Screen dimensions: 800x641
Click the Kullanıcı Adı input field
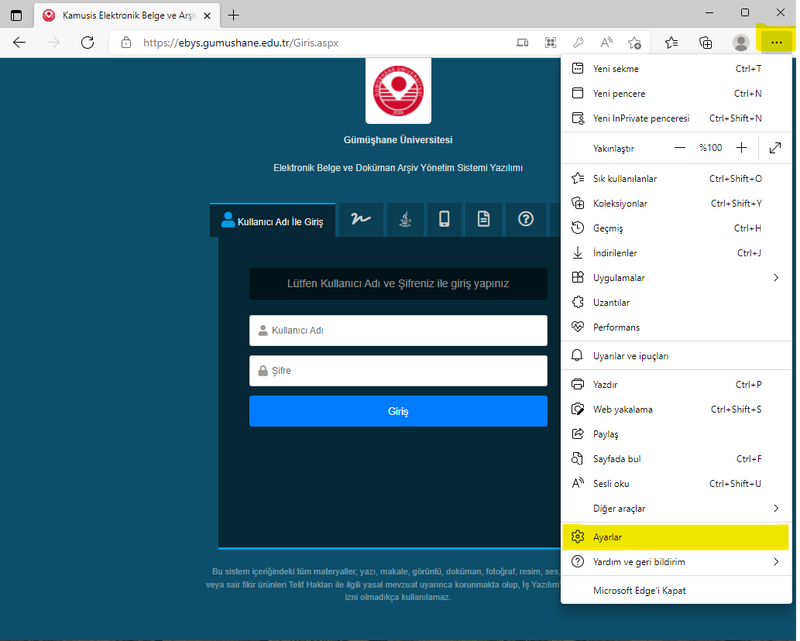point(398,330)
